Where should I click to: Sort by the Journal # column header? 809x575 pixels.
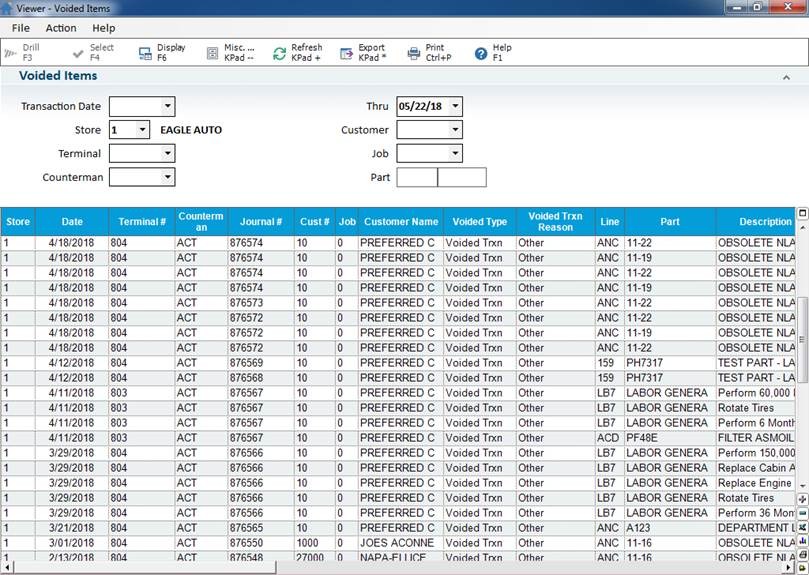(x=261, y=221)
